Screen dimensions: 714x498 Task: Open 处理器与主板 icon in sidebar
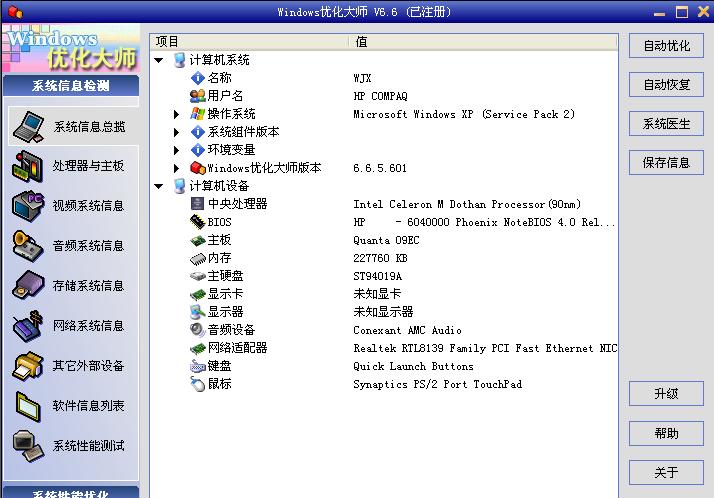coord(28,166)
